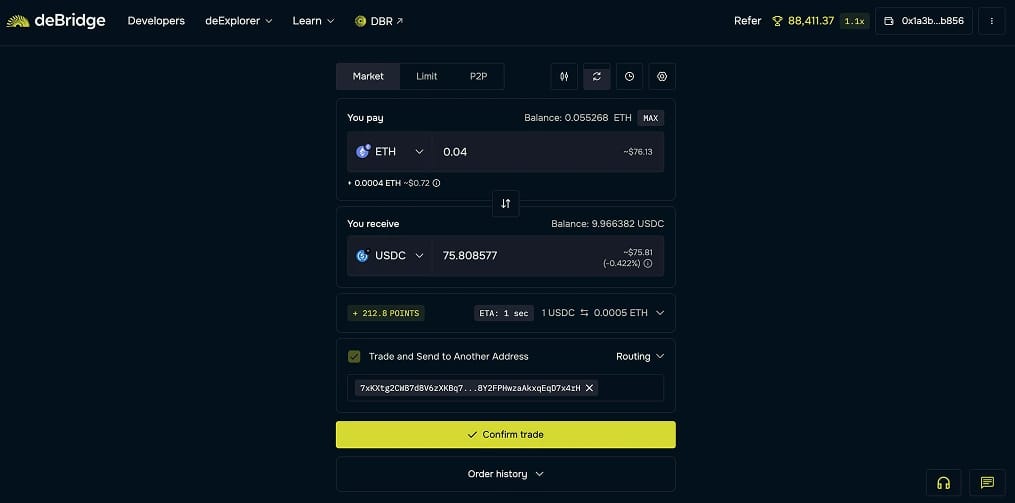Click the ~$76.13 value
The height and width of the screenshot is (503, 1015).
(x=638, y=151)
